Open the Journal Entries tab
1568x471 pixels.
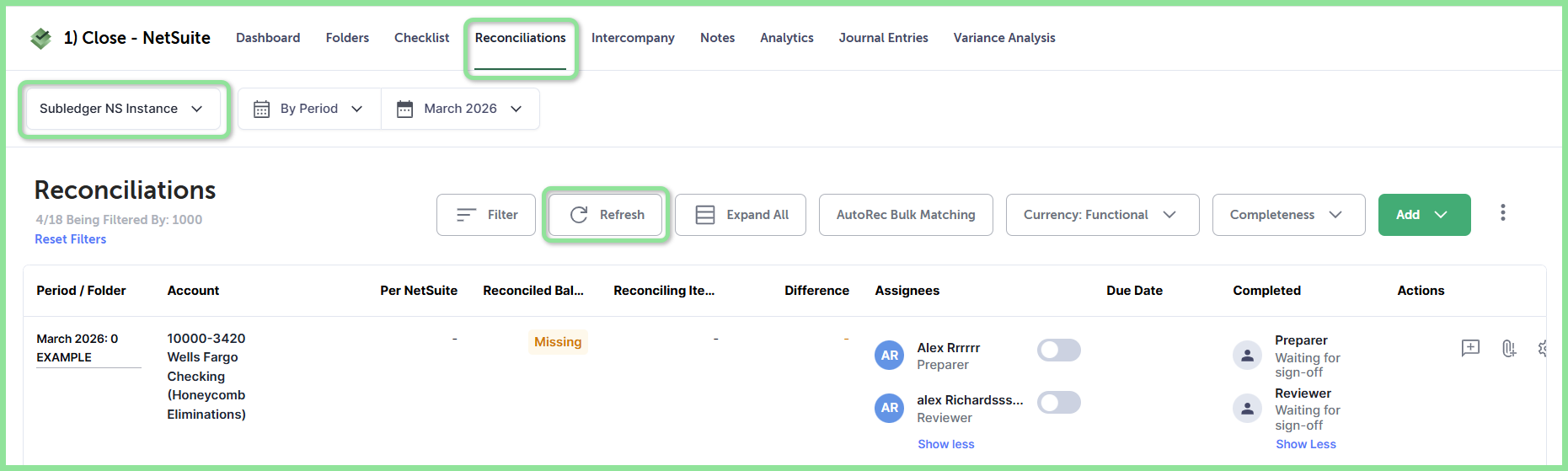pyautogui.click(x=883, y=38)
